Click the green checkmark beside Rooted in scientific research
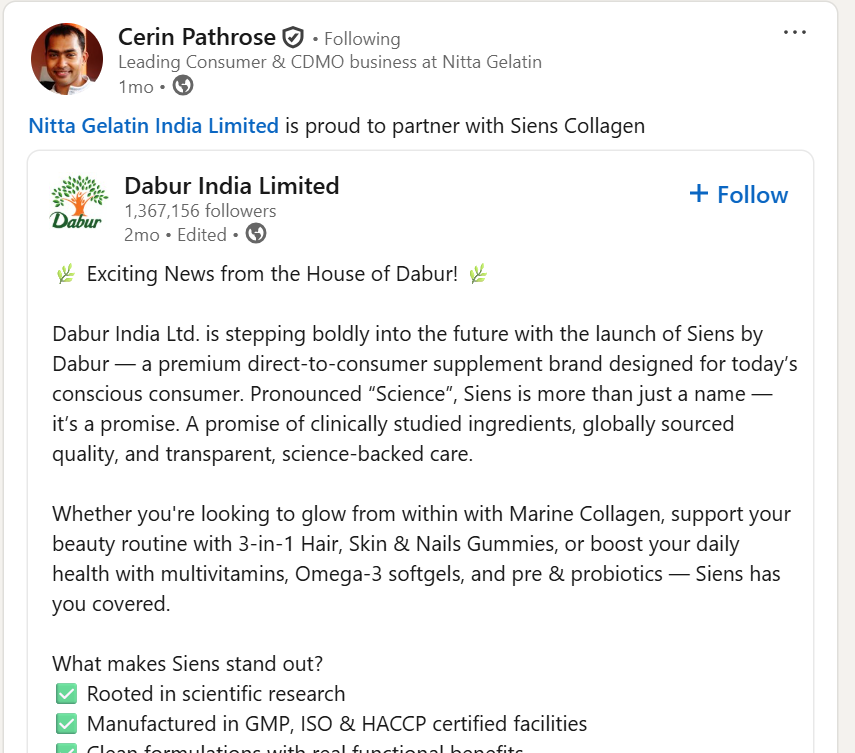 (x=66, y=694)
